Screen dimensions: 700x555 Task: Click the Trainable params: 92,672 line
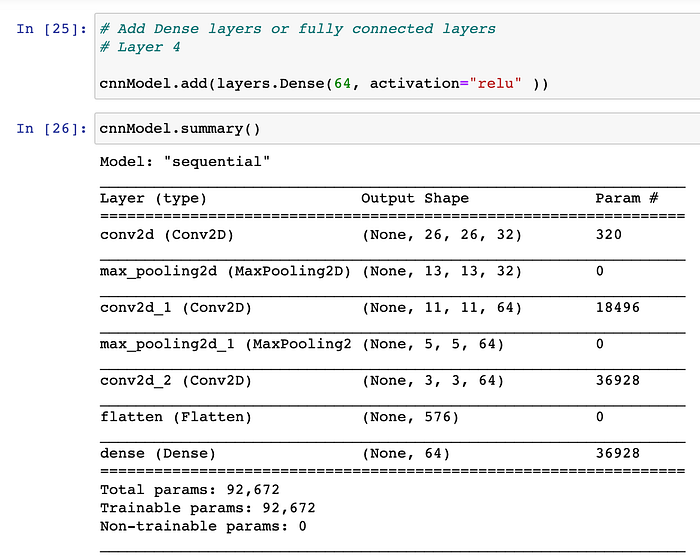pos(208,508)
